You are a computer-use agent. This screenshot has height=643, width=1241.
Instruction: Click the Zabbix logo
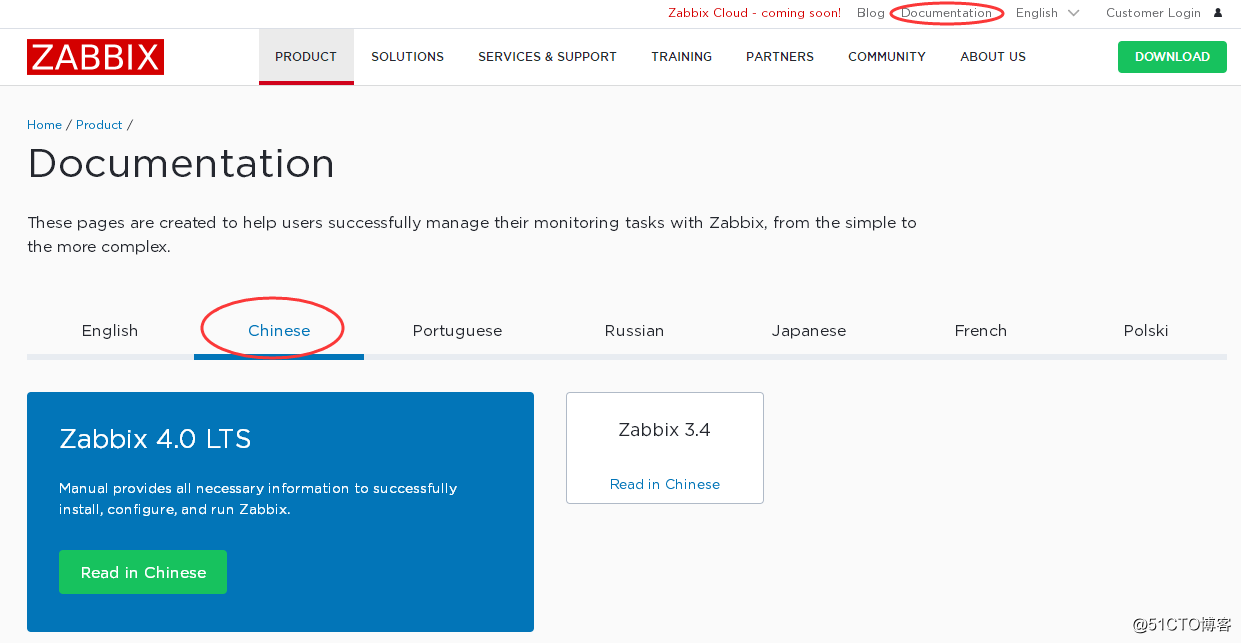coord(95,57)
